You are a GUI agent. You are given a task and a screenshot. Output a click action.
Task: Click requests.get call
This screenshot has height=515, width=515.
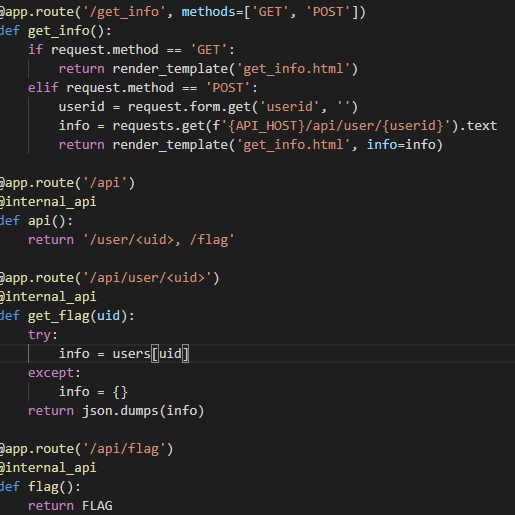(x=158, y=126)
